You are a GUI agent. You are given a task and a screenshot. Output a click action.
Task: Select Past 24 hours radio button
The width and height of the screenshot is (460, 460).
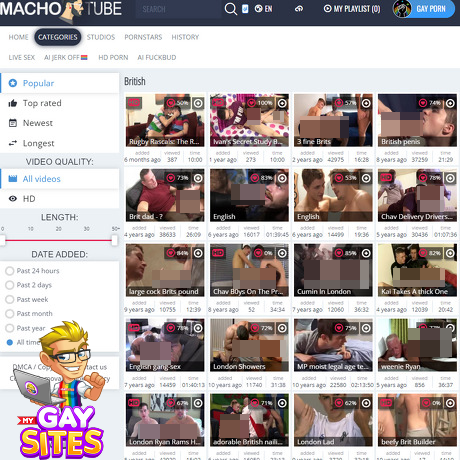coord(10,271)
